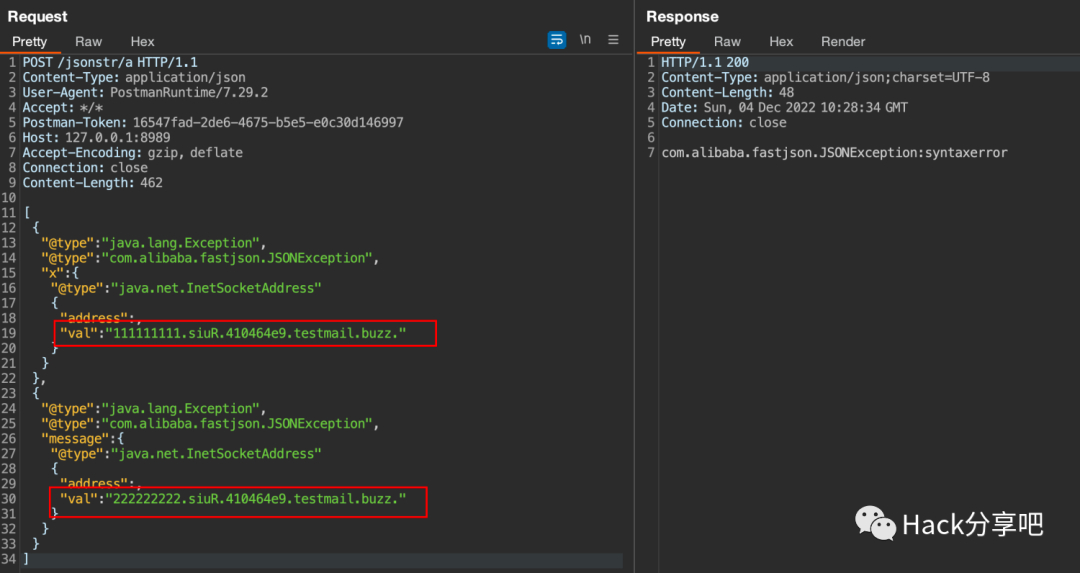Click the Content-Length: 462 line

[93, 183]
